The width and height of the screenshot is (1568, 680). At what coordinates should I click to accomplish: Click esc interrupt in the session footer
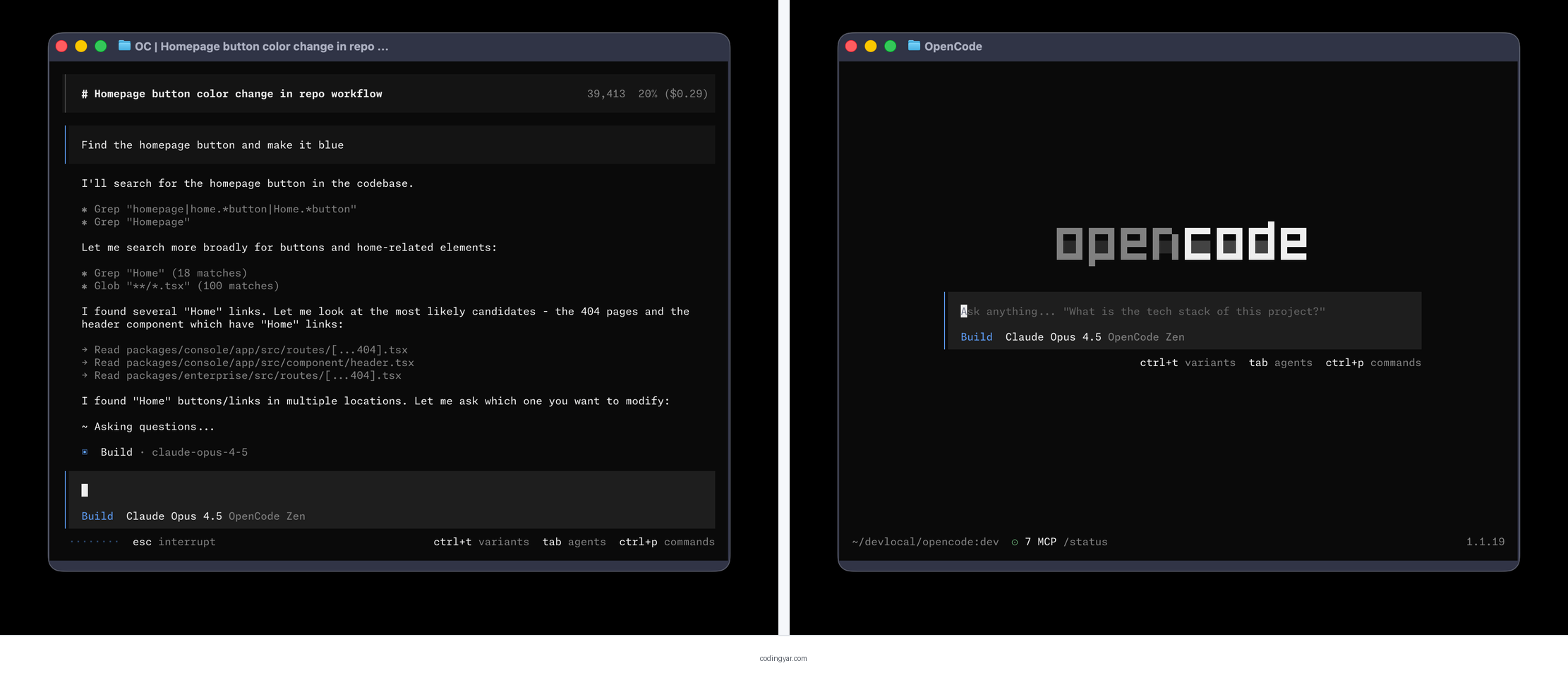(174, 542)
